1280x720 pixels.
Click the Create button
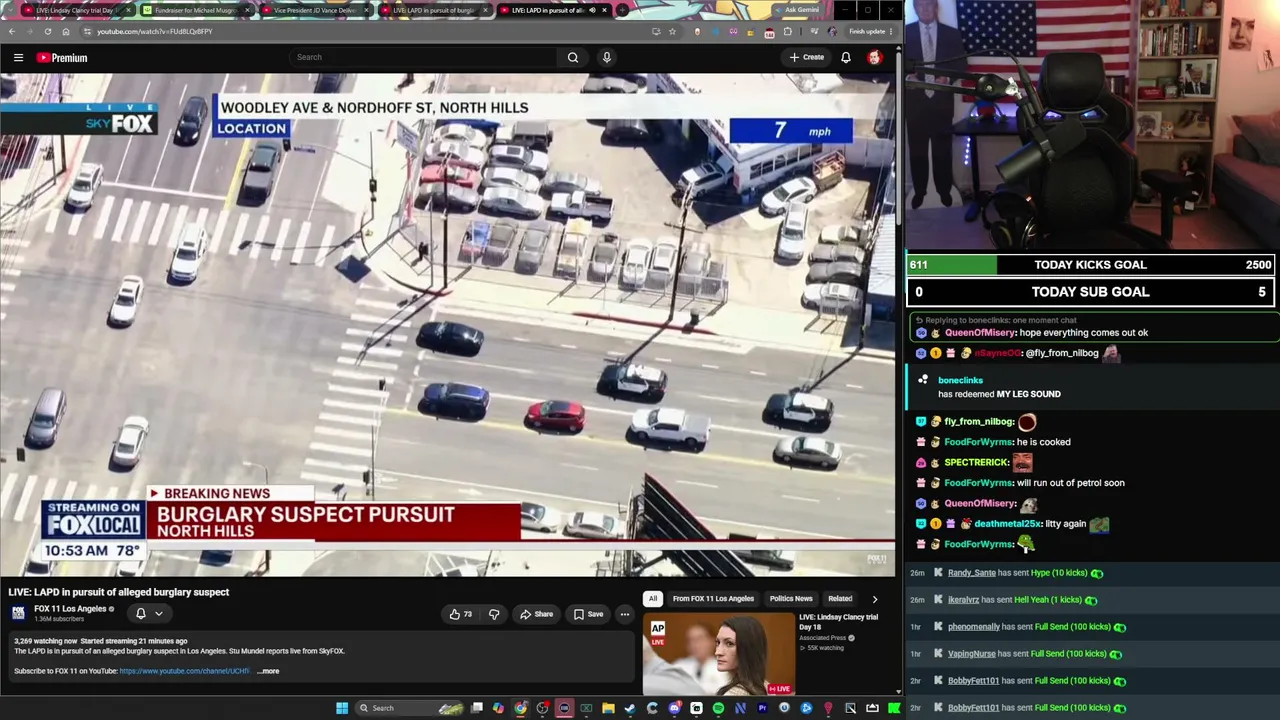point(807,58)
